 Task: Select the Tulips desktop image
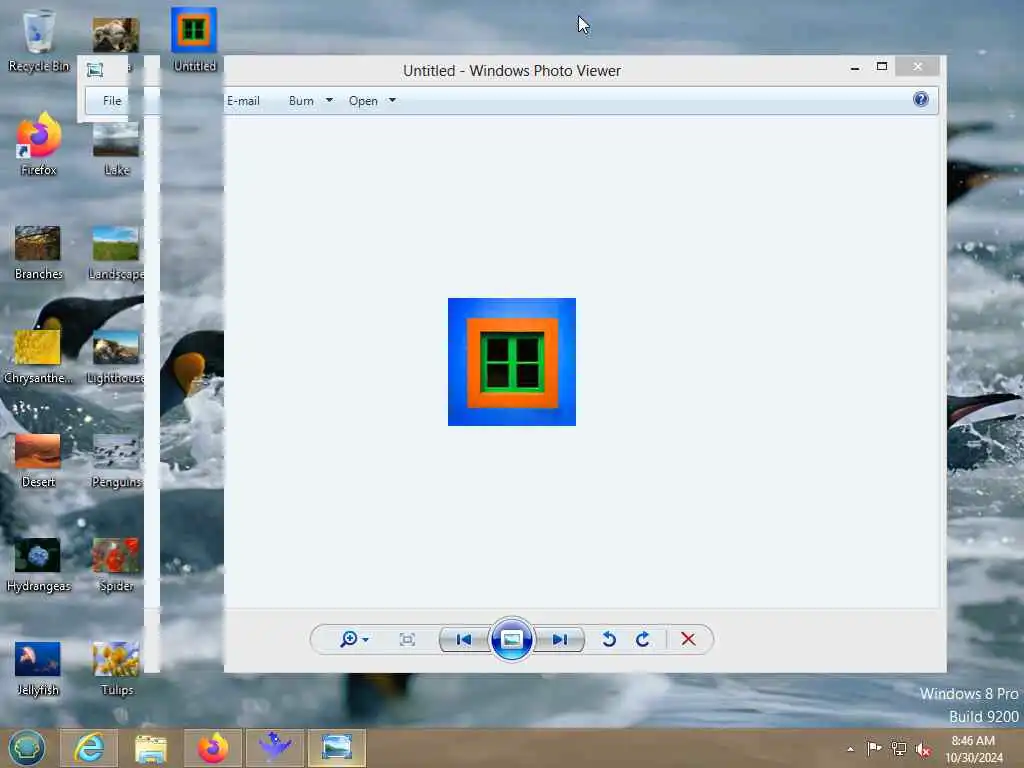coord(116,667)
